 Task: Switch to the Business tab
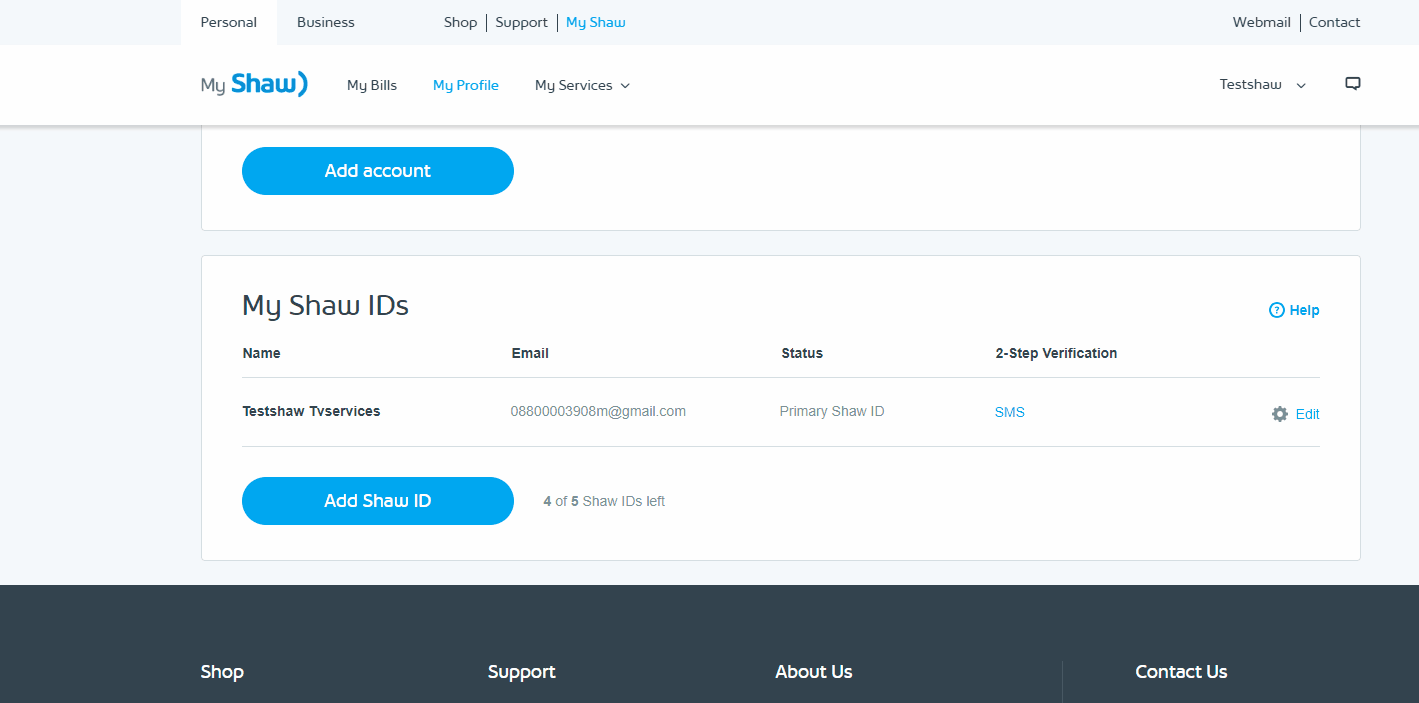[326, 22]
